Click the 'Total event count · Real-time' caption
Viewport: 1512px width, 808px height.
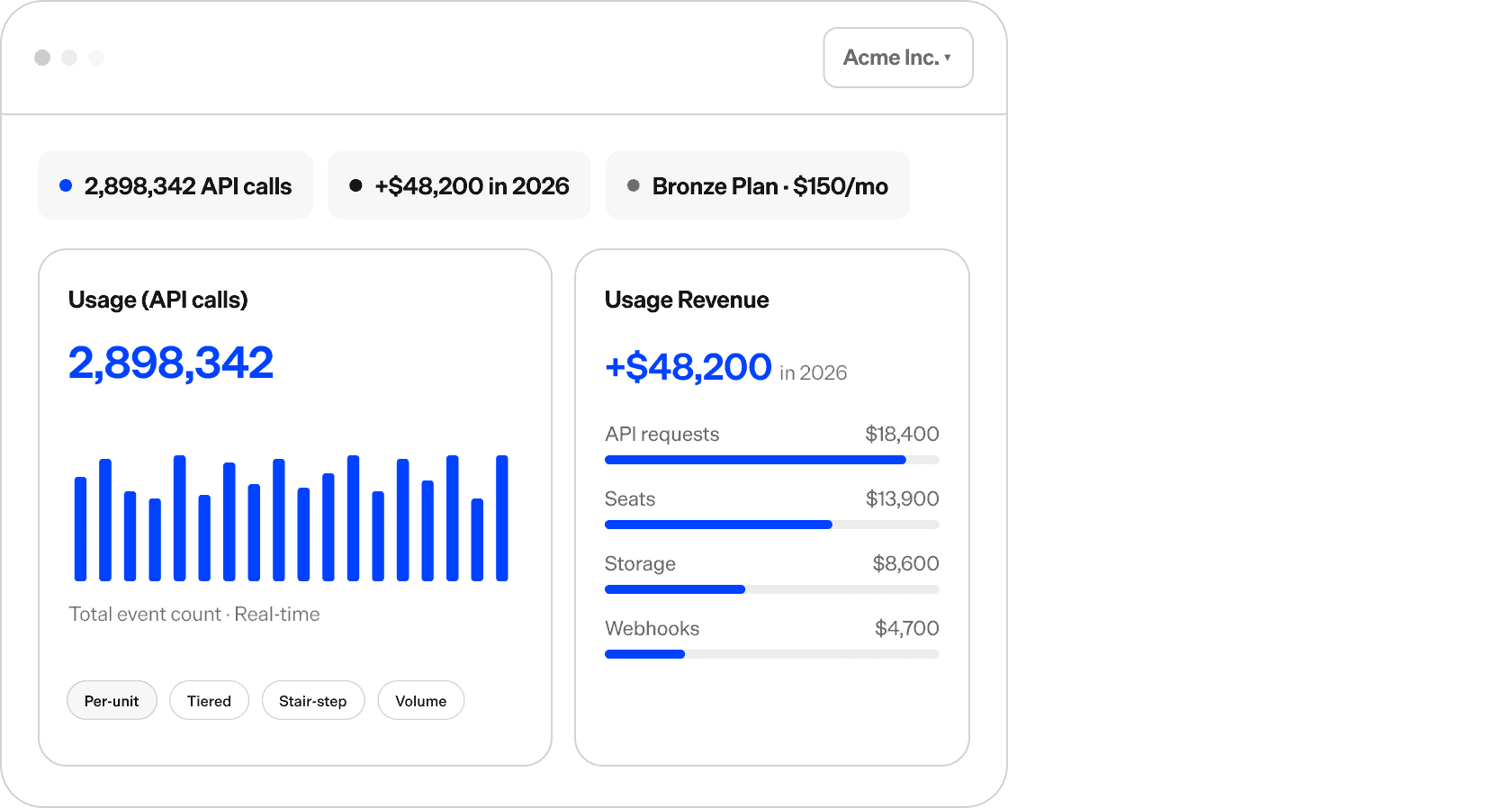point(194,614)
